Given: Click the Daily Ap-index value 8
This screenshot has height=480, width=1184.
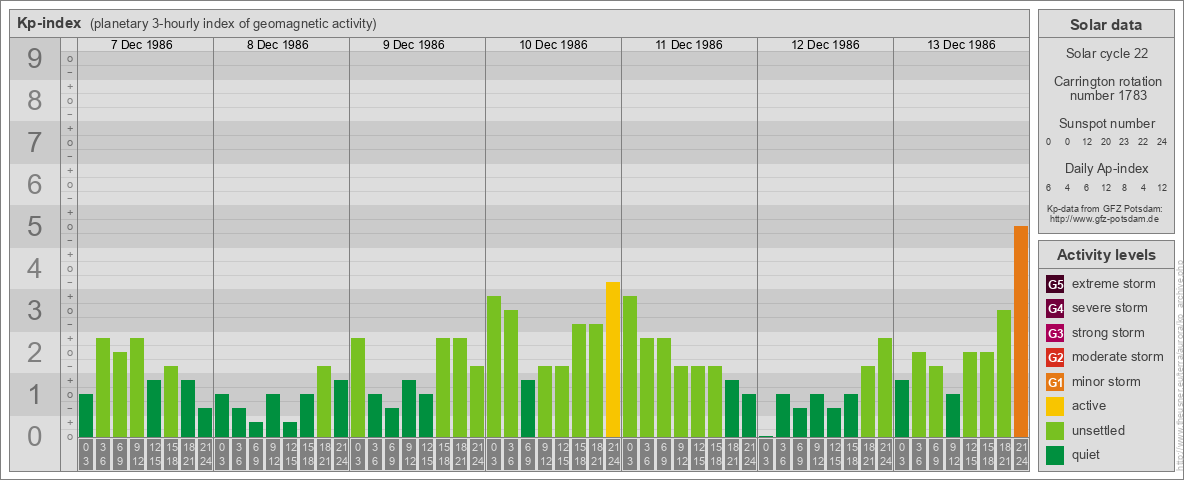Looking at the screenshot, I should click(1124, 187).
